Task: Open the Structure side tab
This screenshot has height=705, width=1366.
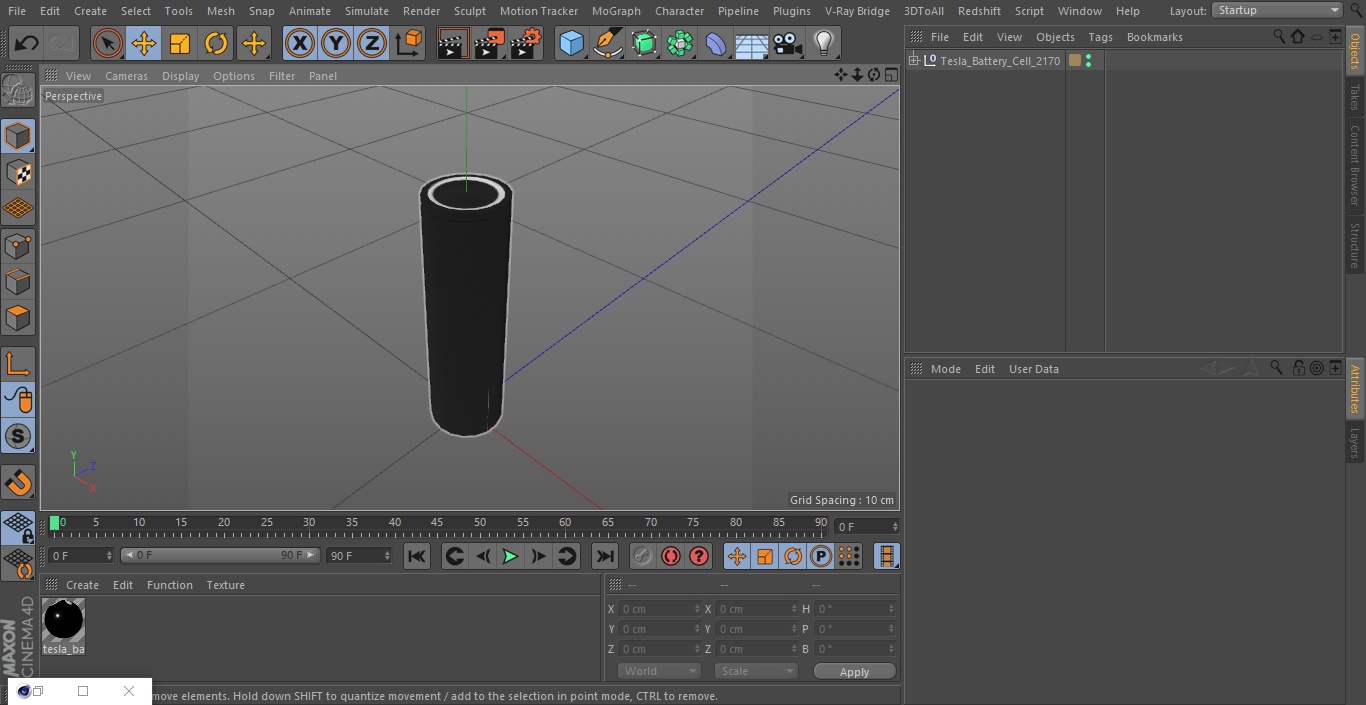Action: [1355, 245]
